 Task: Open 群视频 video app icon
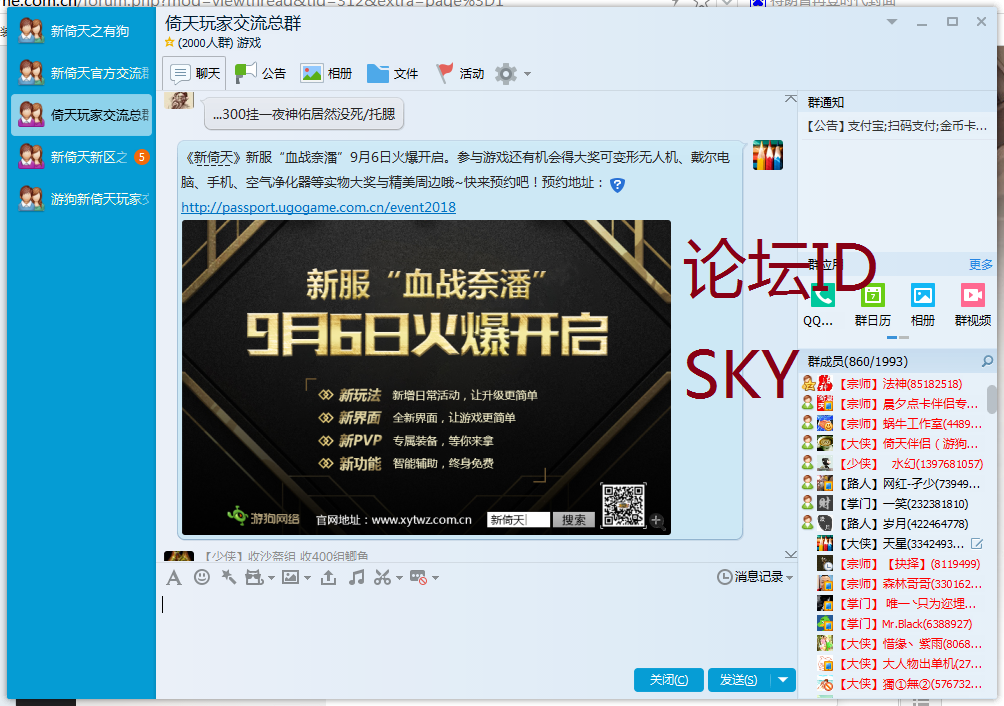[x=973, y=296]
